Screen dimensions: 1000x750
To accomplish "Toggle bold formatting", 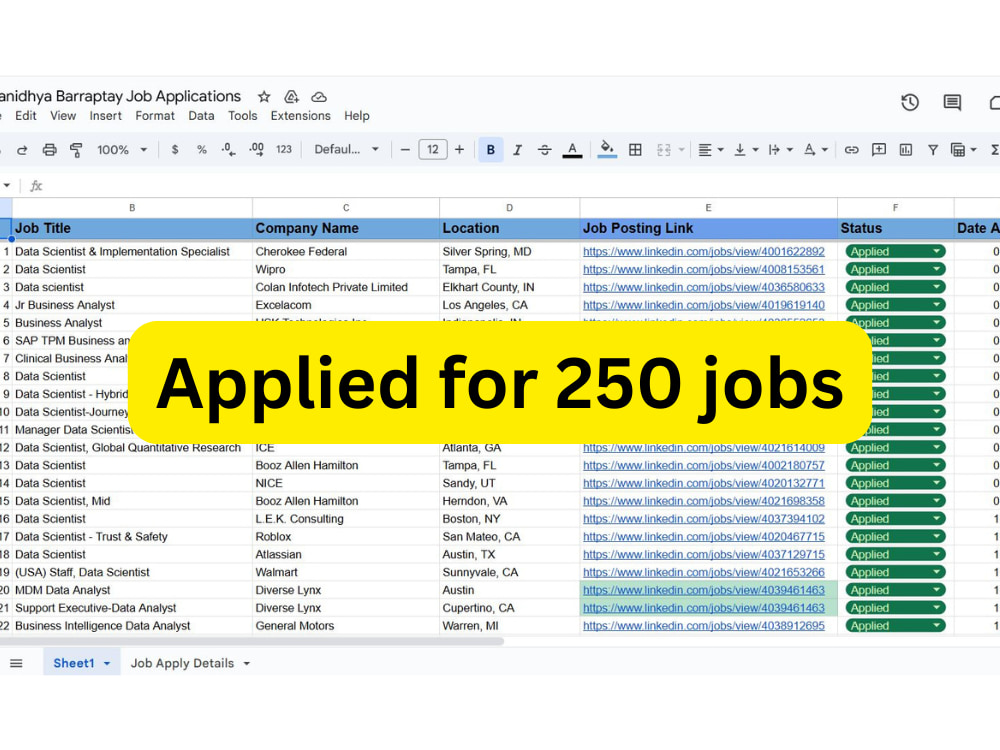I will pos(490,150).
